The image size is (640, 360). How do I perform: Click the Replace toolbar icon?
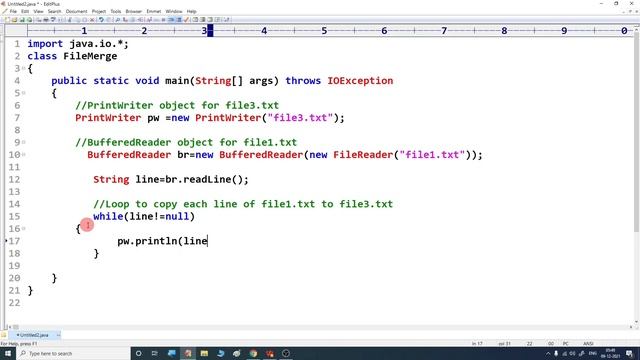point(125,20)
